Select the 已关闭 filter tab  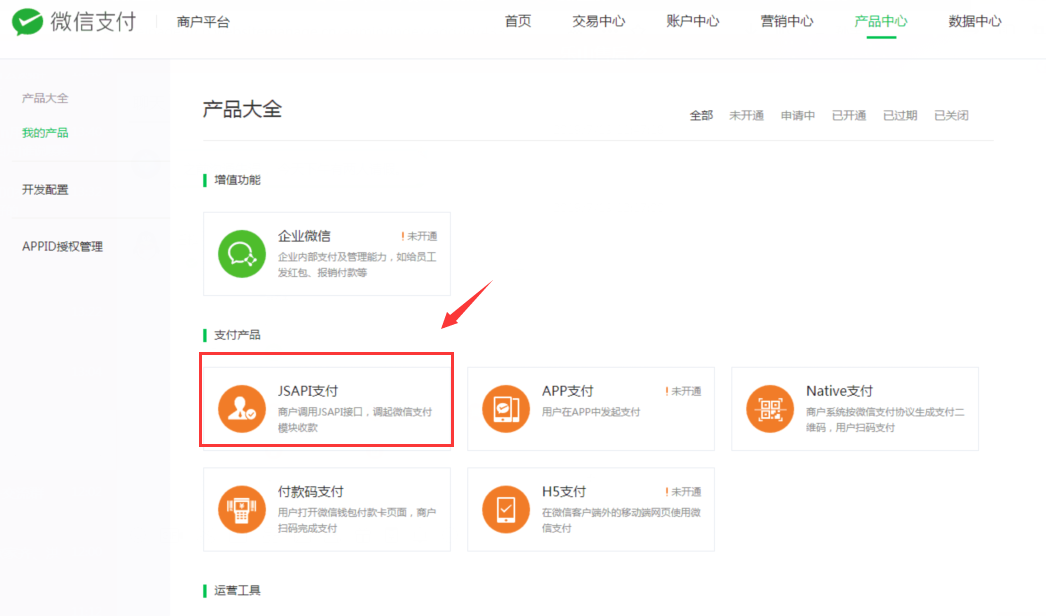point(950,116)
